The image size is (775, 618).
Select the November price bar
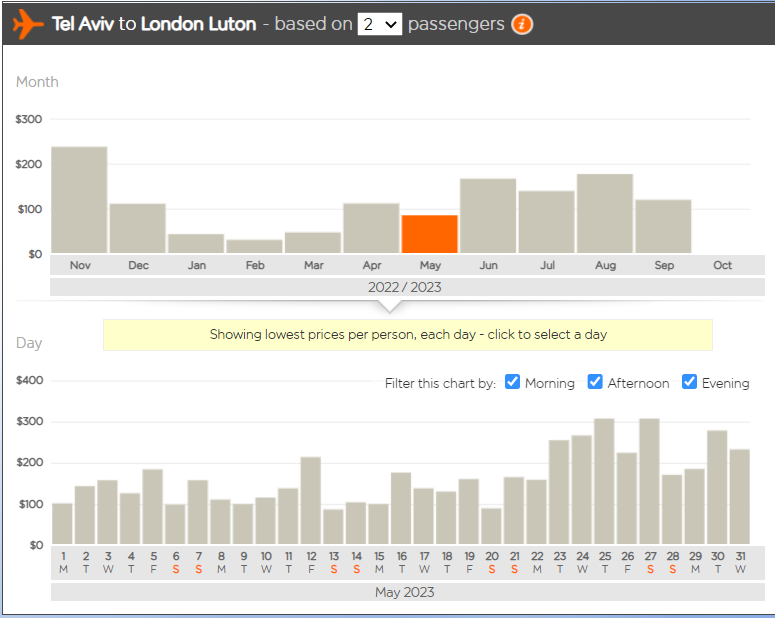pos(79,200)
